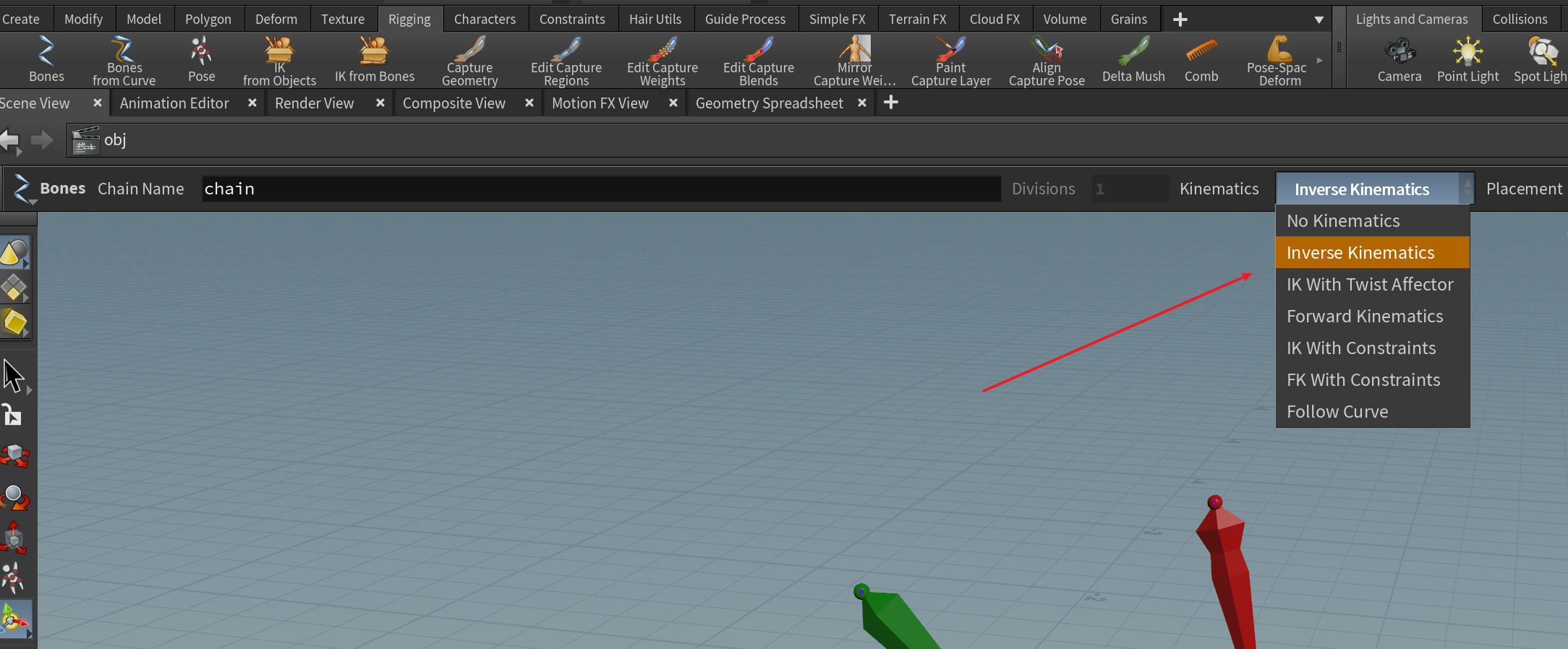Open Edit Capture Regions tool

pos(566,61)
